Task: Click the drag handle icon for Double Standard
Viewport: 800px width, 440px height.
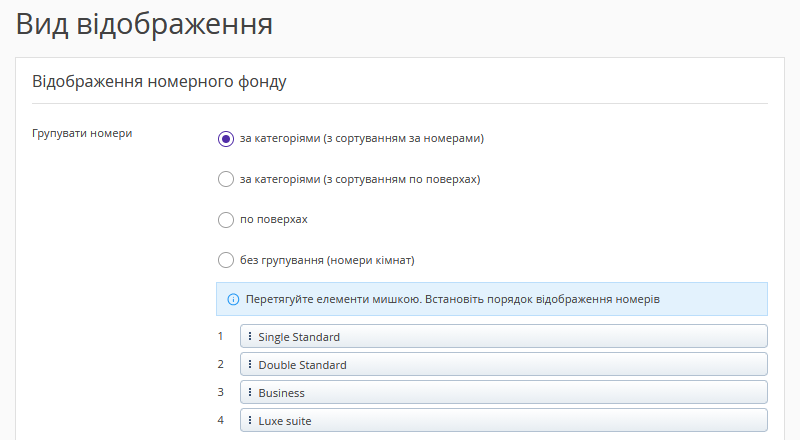Action: pyautogui.click(x=250, y=364)
